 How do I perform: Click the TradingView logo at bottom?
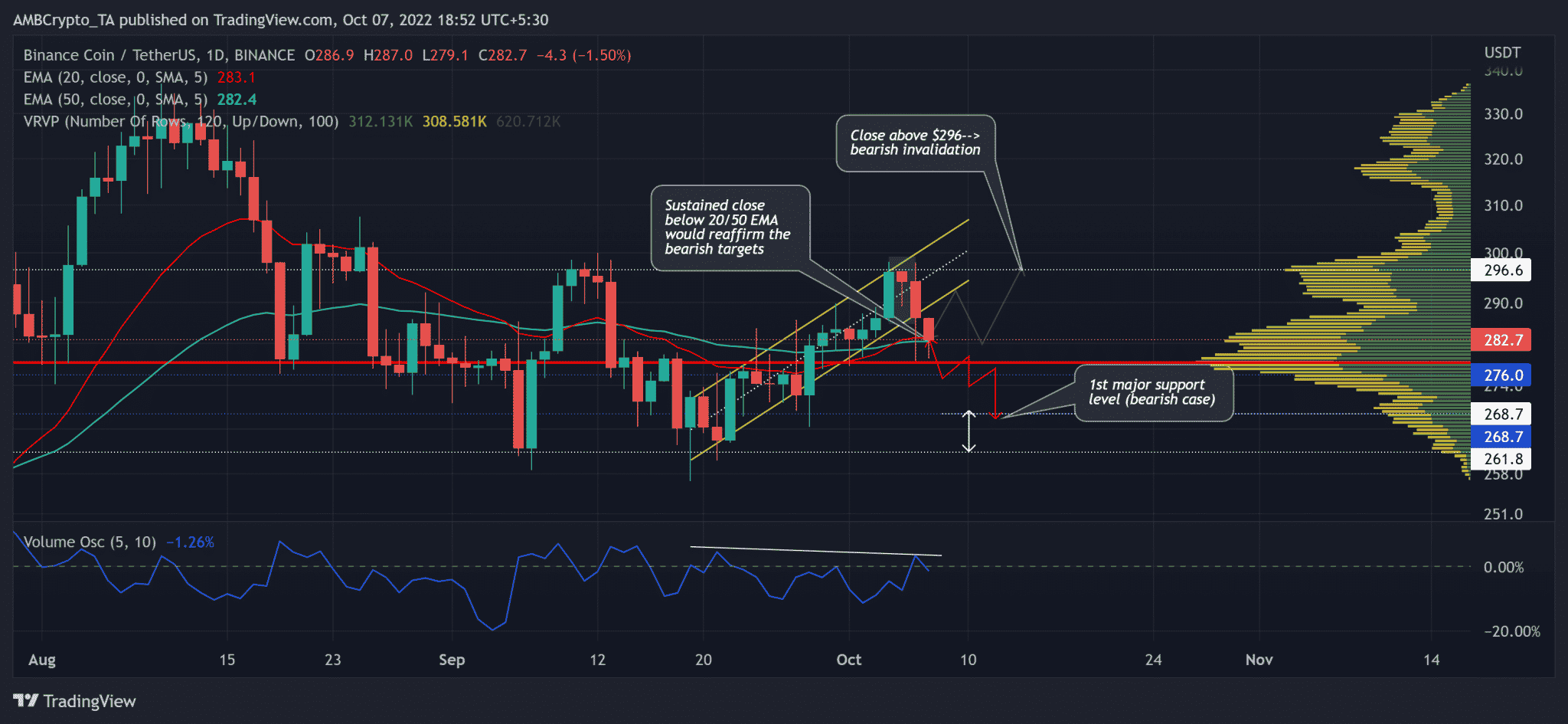click(74, 701)
